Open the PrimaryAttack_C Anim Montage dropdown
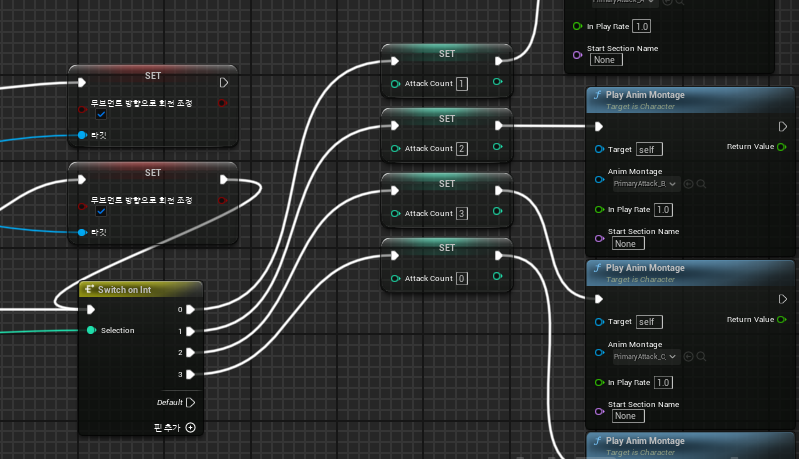Screen dimensions: 799x459 tap(646, 357)
